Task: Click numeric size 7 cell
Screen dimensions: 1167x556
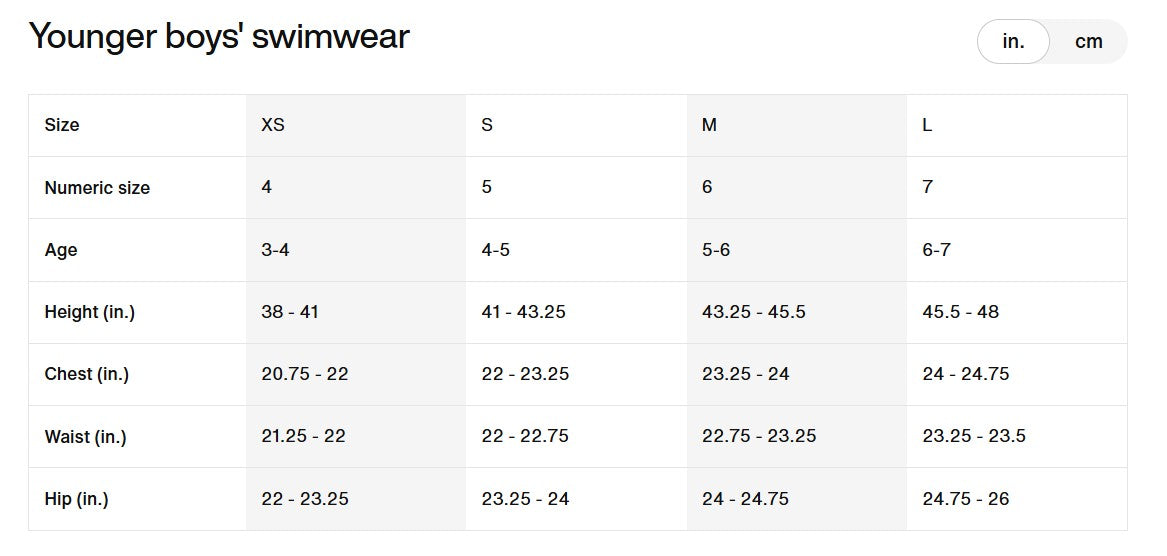Action: tap(928, 188)
